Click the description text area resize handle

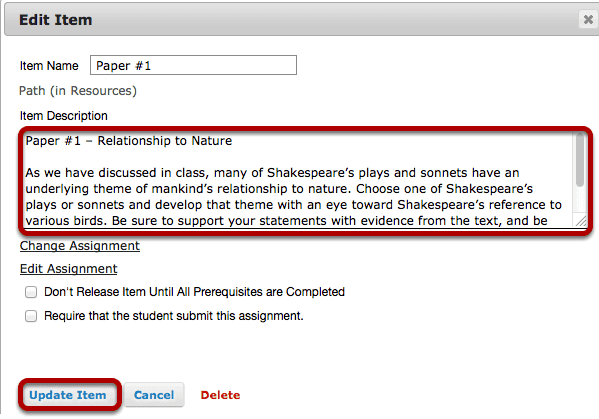[x=581, y=221]
